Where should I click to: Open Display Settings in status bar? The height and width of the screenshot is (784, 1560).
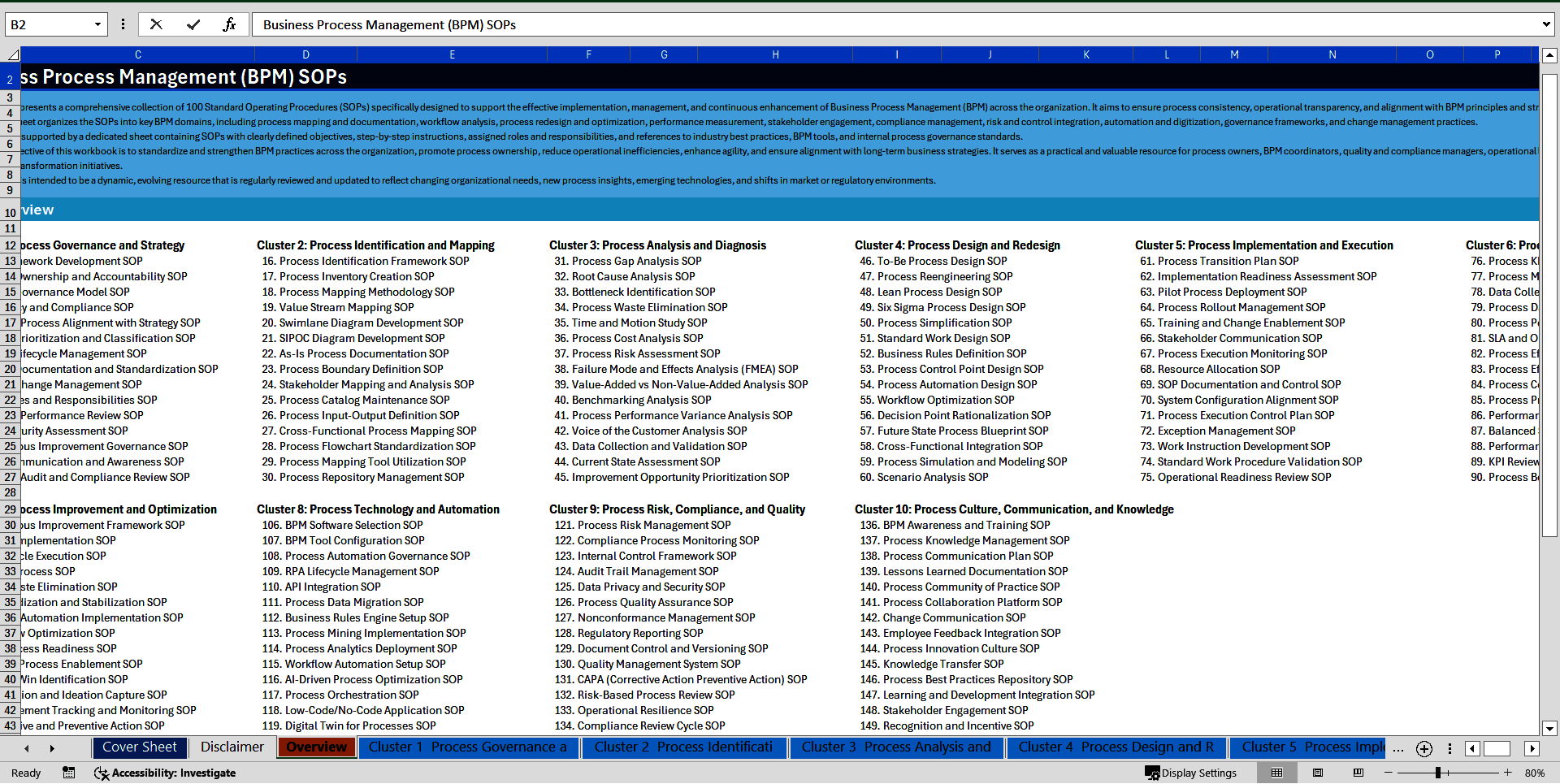pyautogui.click(x=1190, y=773)
